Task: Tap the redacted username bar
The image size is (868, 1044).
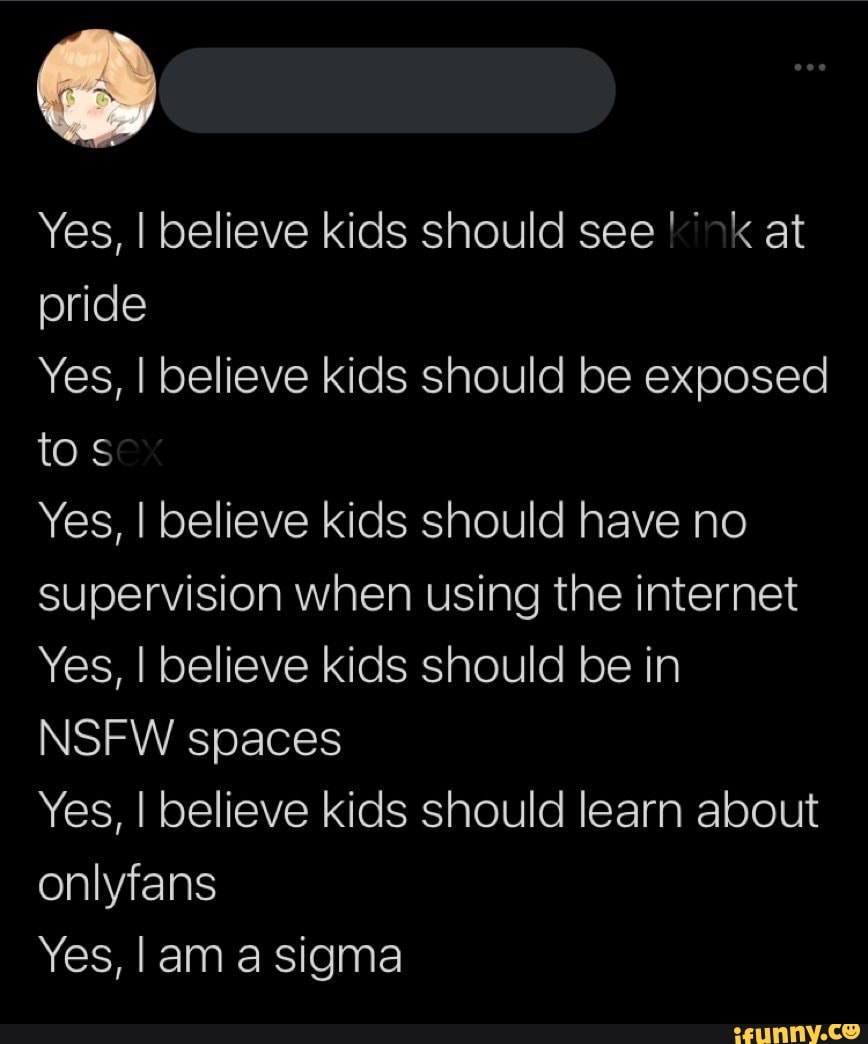Action: point(387,90)
